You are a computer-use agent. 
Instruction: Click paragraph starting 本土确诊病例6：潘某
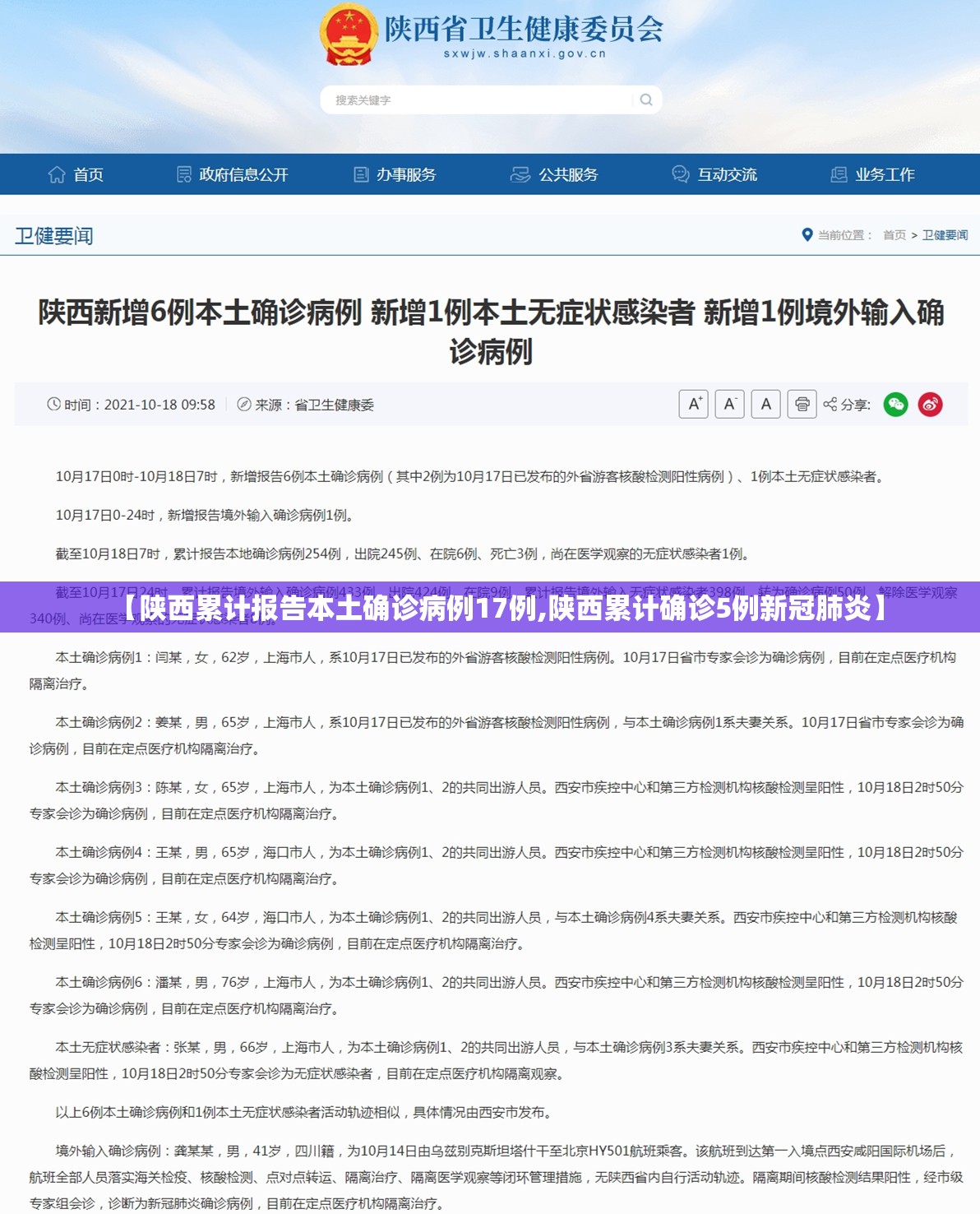pos(497,995)
